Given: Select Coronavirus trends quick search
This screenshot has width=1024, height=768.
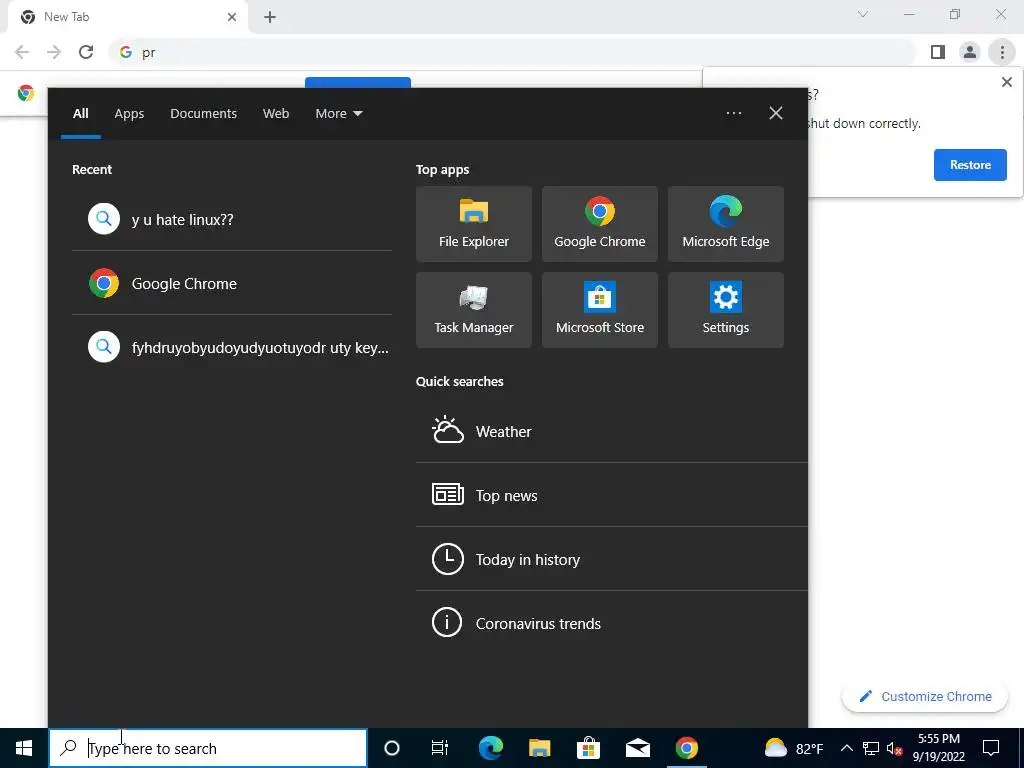Looking at the screenshot, I should pos(611,623).
